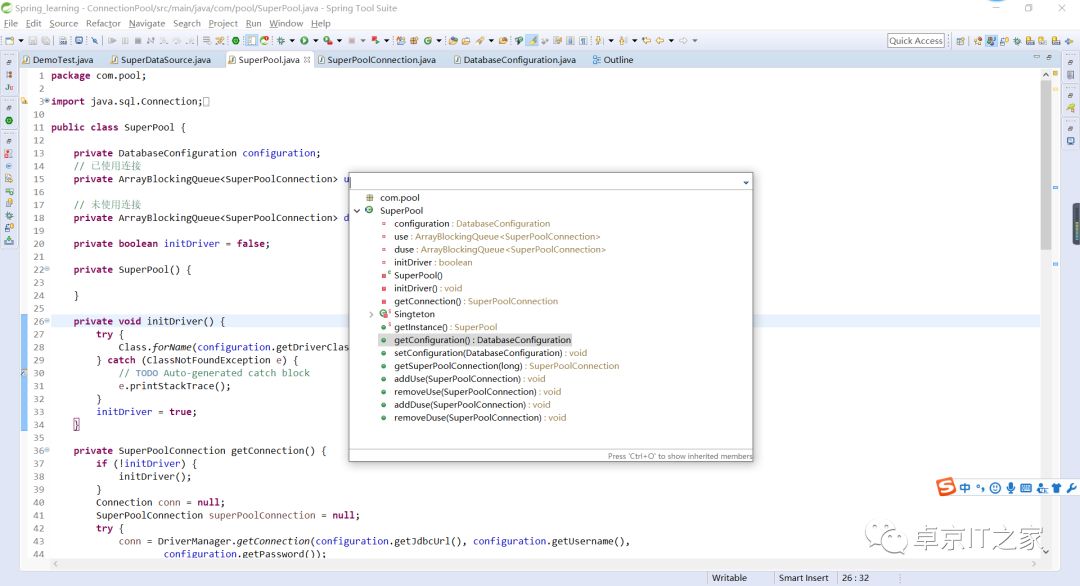The height and width of the screenshot is (586, 1080).
Task: Click the JUnit view icon in left sidebar
Action: coord(9,88)
